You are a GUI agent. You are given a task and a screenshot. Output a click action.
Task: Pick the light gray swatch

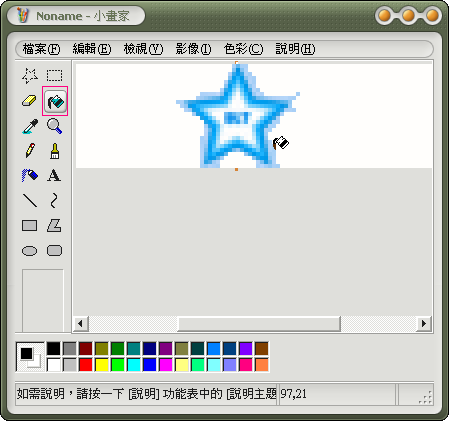click(x=69, y=365)
